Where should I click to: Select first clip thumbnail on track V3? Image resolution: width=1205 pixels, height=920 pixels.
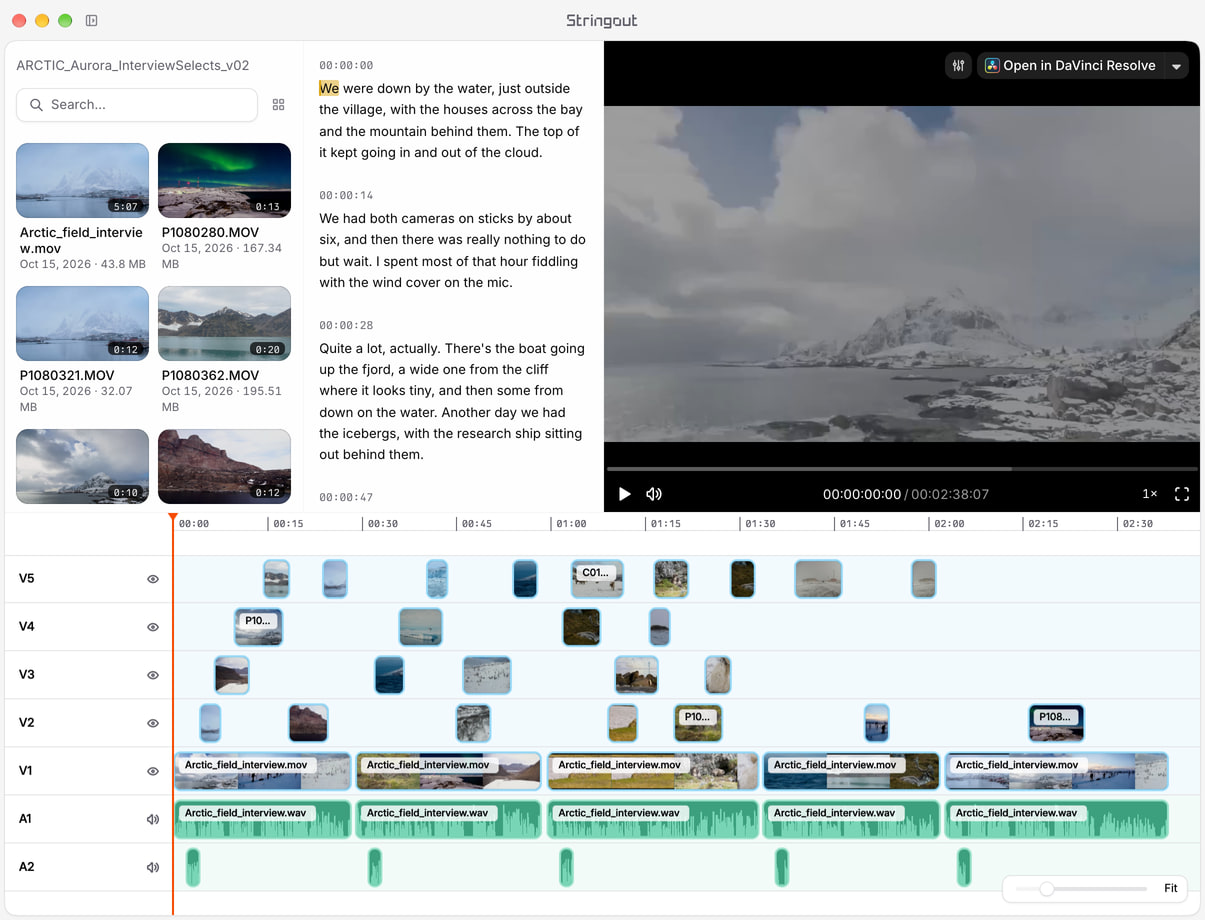(x=232, y=675)
